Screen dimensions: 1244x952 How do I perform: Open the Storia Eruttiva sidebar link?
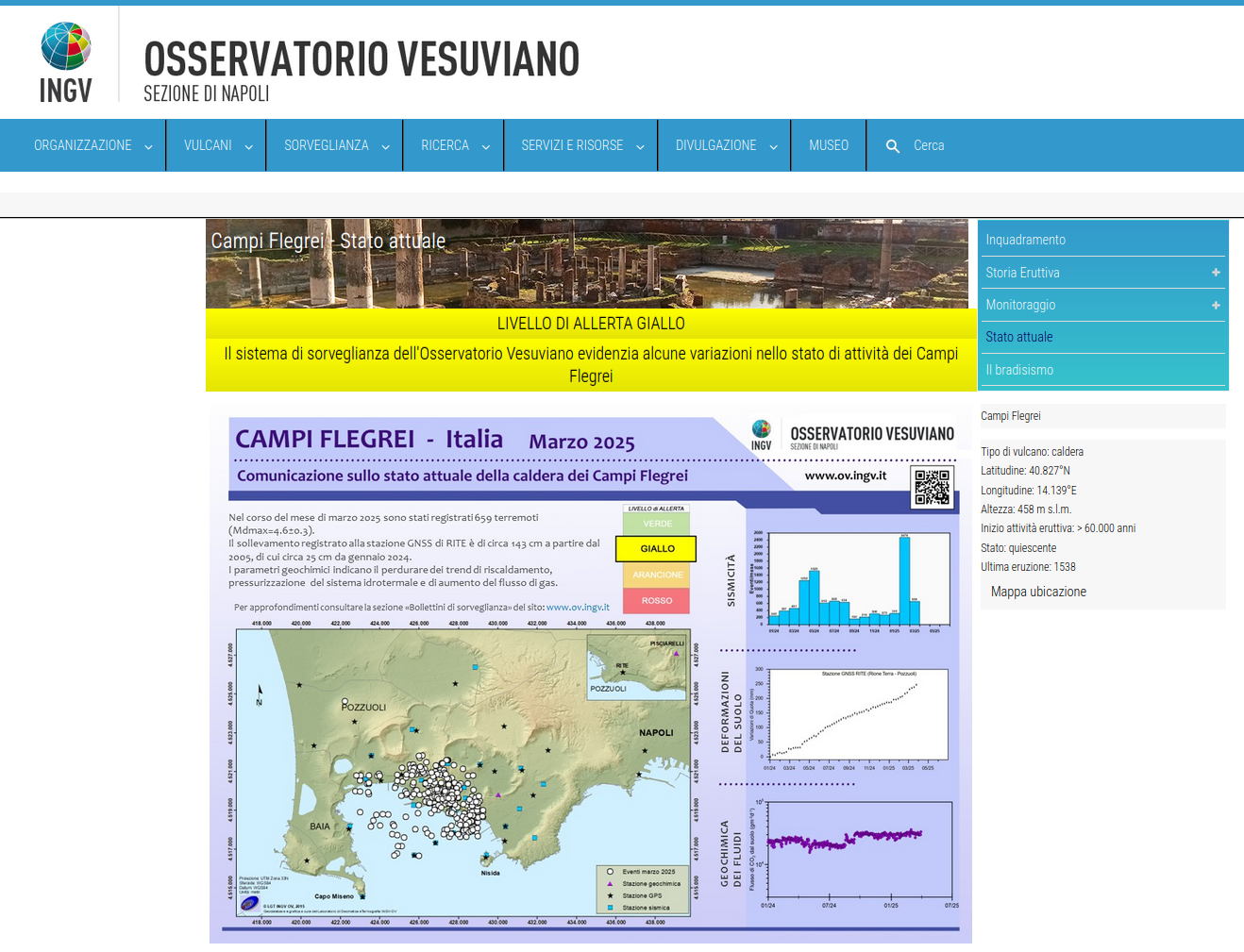coord(1022,273)
